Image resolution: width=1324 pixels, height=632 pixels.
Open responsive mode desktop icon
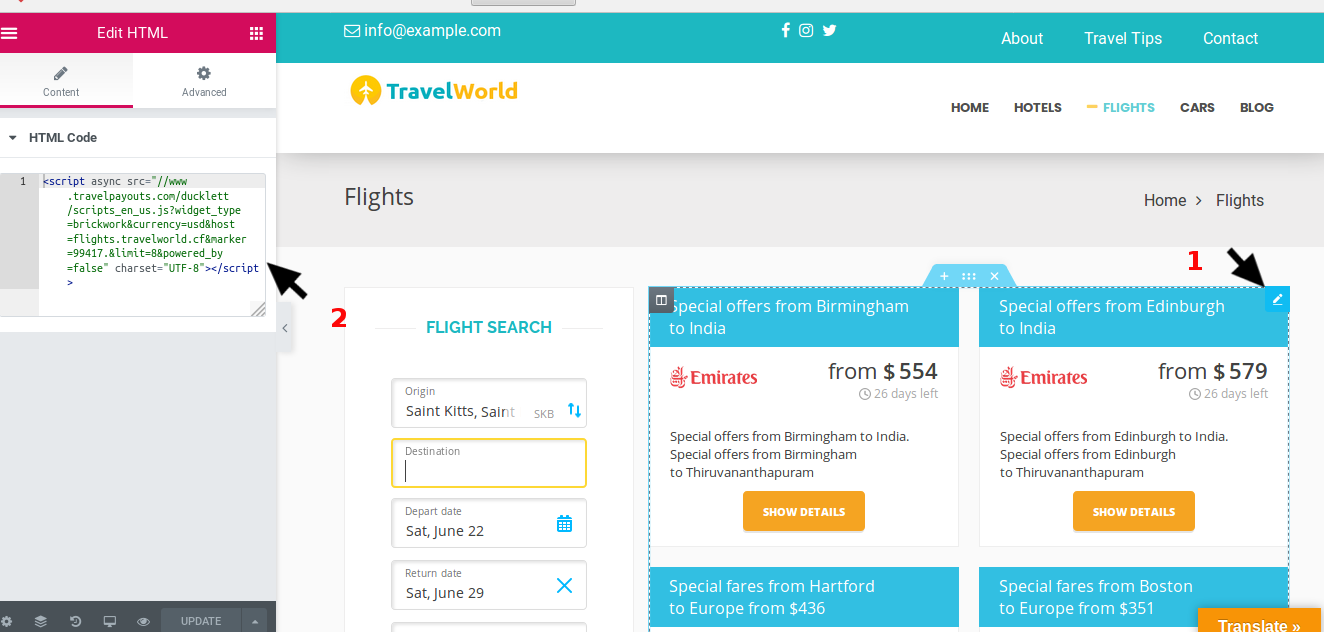109,621
